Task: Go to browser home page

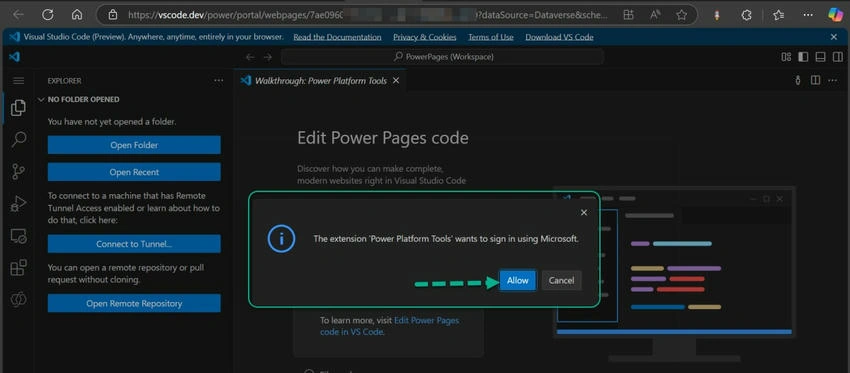Action: click(x=77, y=15)
